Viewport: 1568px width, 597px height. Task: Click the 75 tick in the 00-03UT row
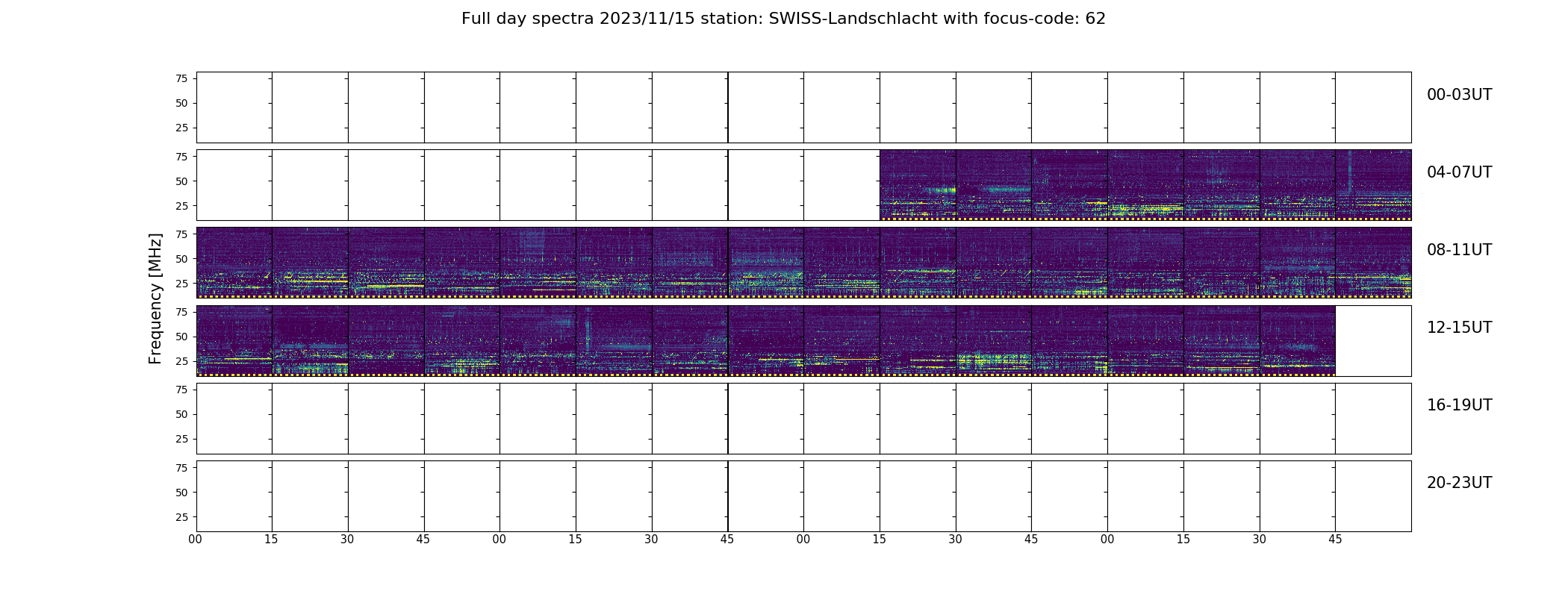(x=181, y=78)
